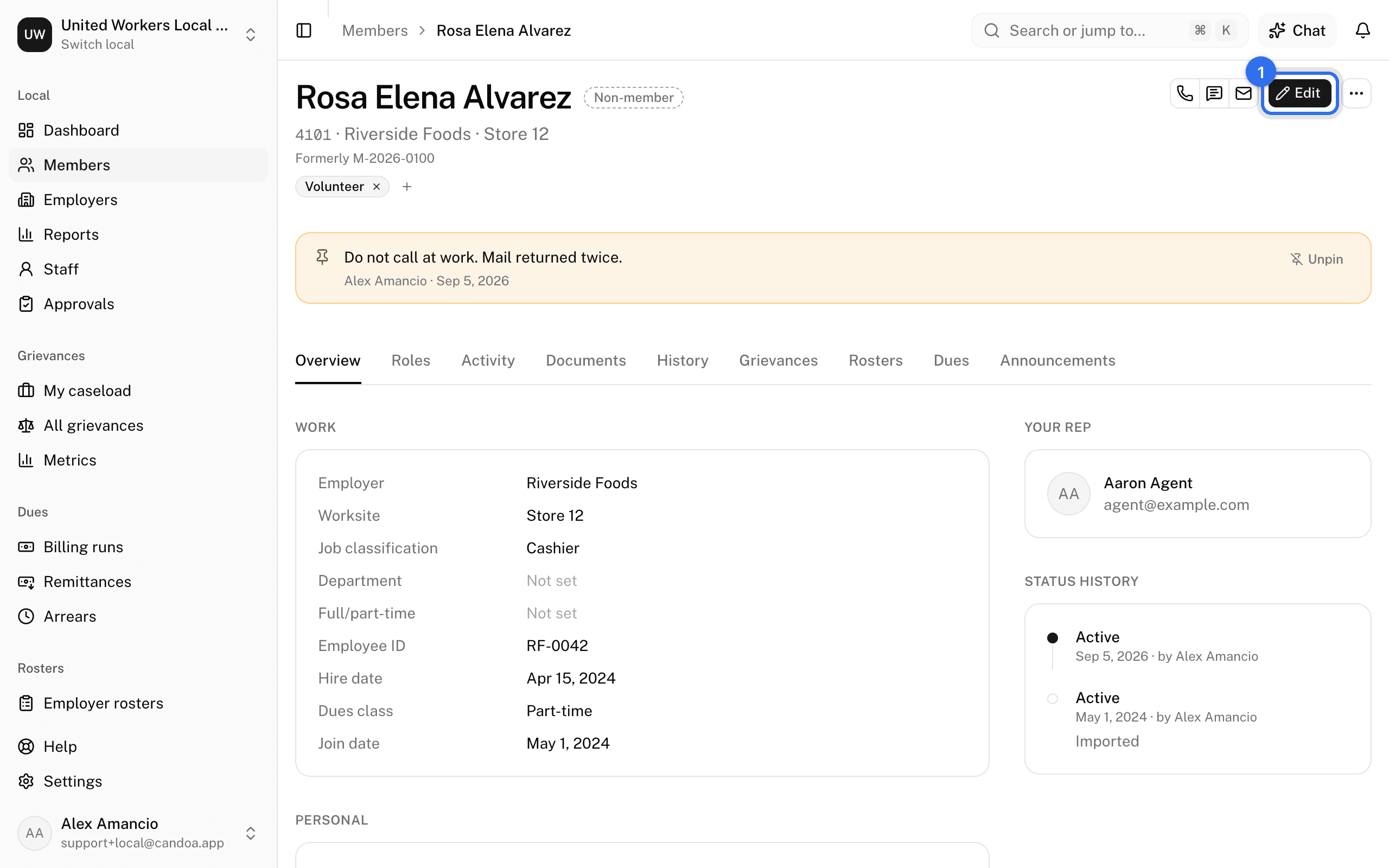Click the RF-0042 employee ID

click(557, 646)
